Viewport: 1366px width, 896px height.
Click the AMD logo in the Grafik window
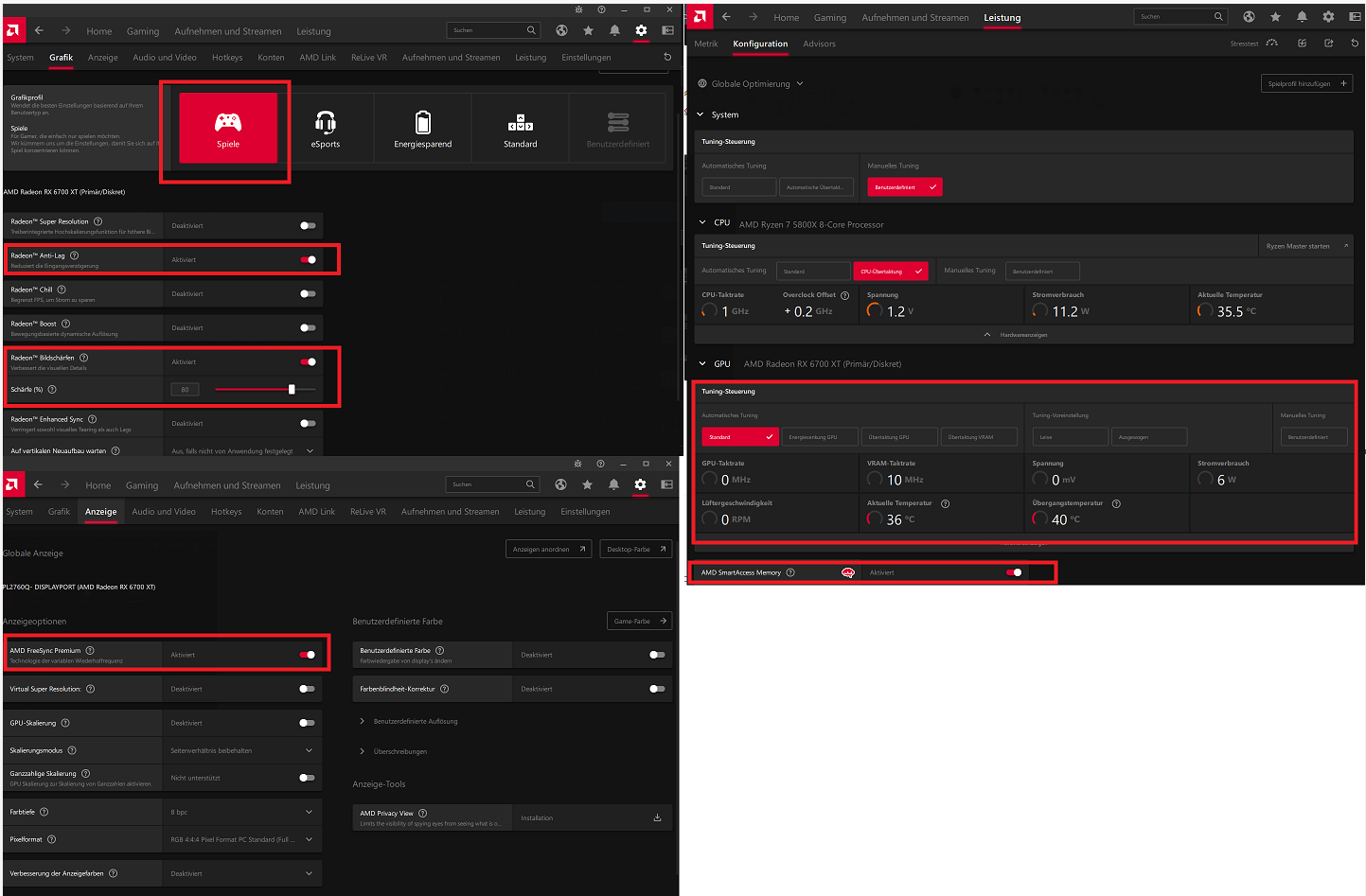(12, 30)
